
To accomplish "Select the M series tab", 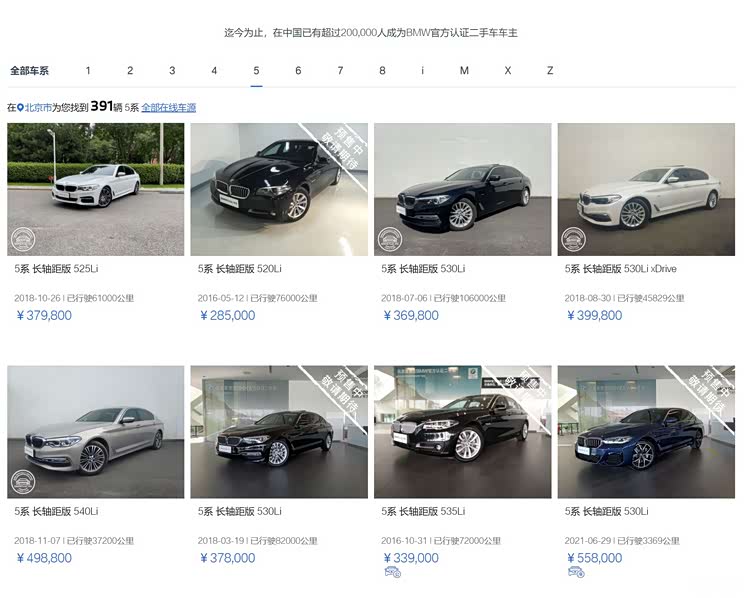I will point(464,71).
